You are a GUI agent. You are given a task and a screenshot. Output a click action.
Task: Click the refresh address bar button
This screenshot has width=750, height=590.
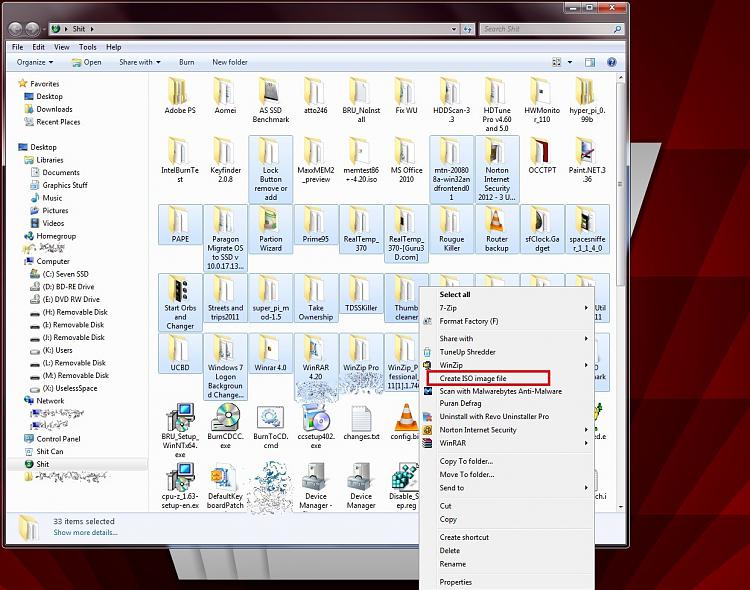467,29
